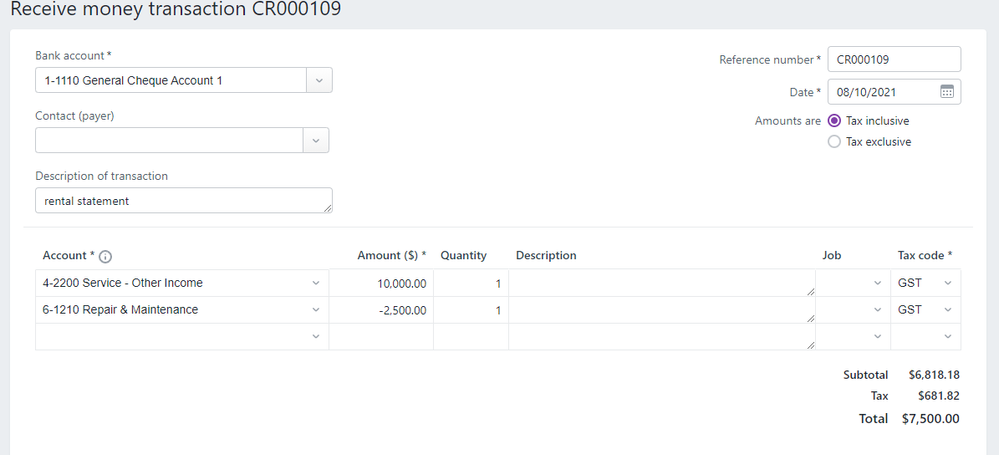The width and height of the screenshot is (999, 455).
Task: Click Description field for Repair & Maintenance row
Action: (660, 310)
